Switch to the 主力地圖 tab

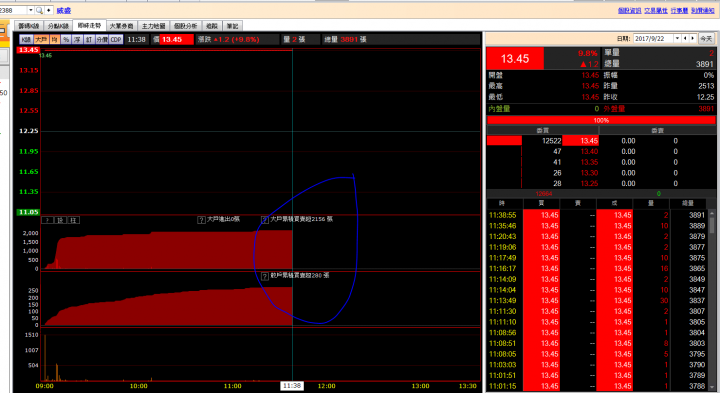(153, 26)
